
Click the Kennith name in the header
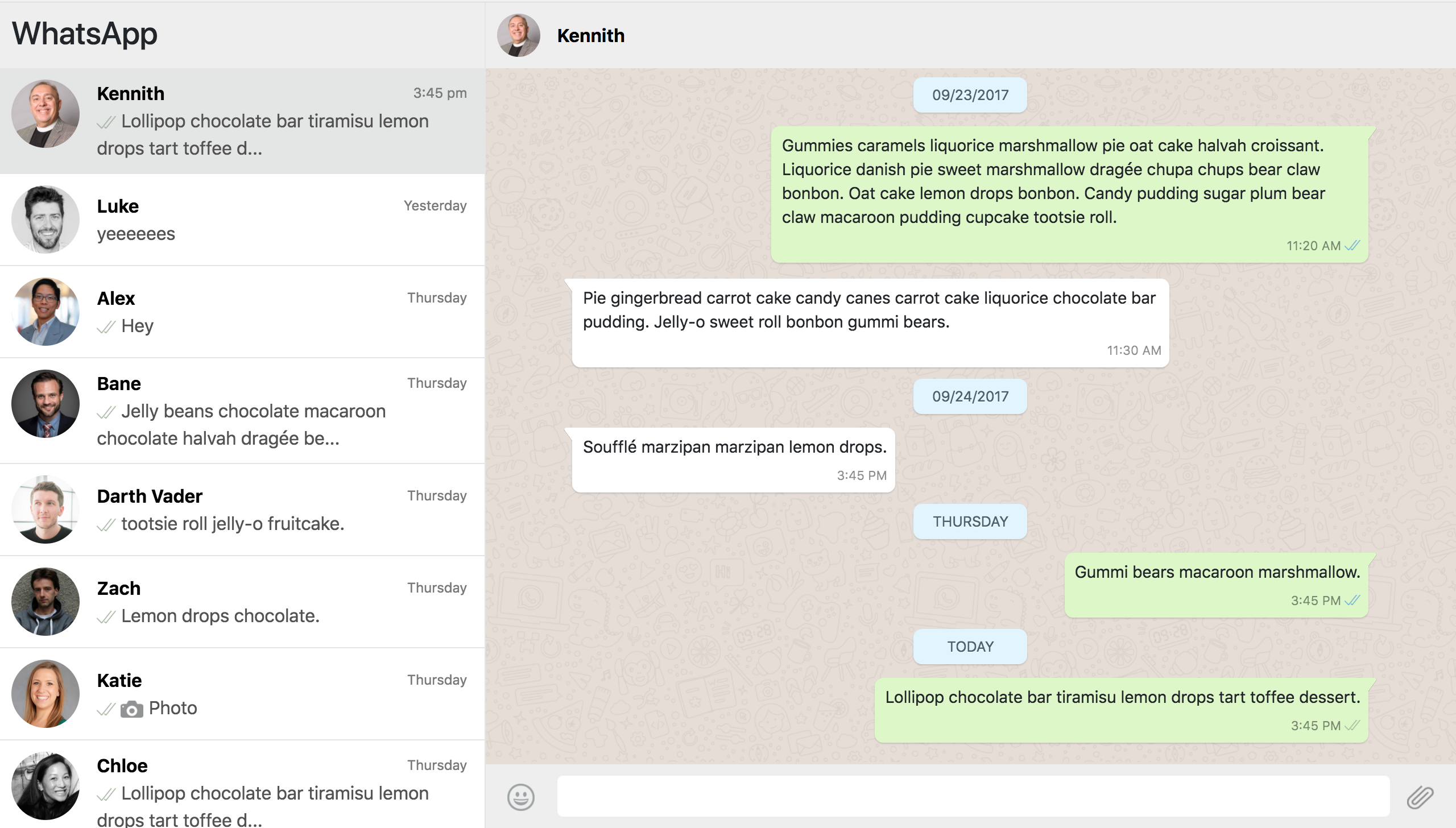click(590, 35)
